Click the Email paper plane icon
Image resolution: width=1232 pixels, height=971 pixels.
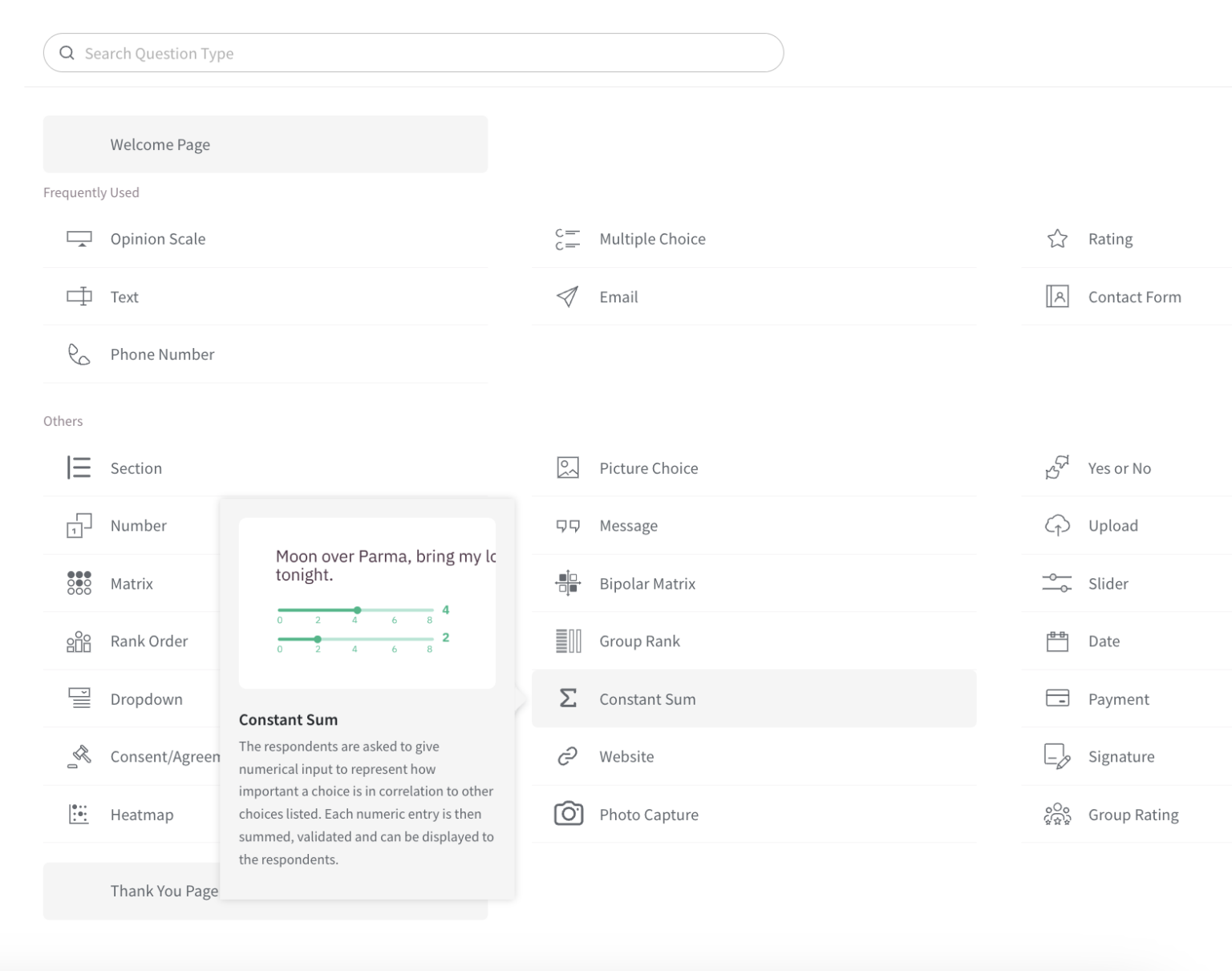click(x=567, y=297)
